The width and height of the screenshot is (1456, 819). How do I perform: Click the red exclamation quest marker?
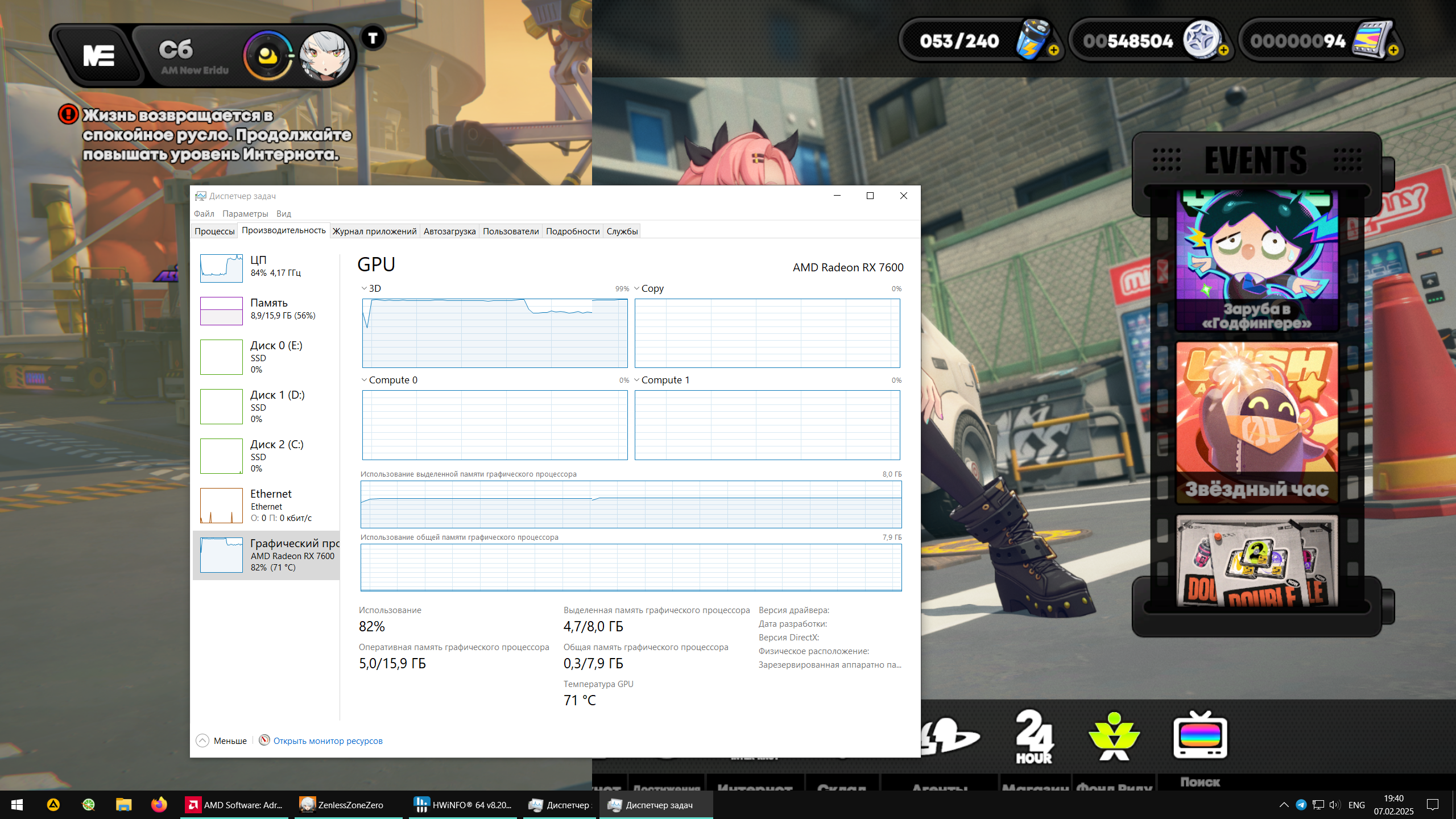[x=68, y=114]
